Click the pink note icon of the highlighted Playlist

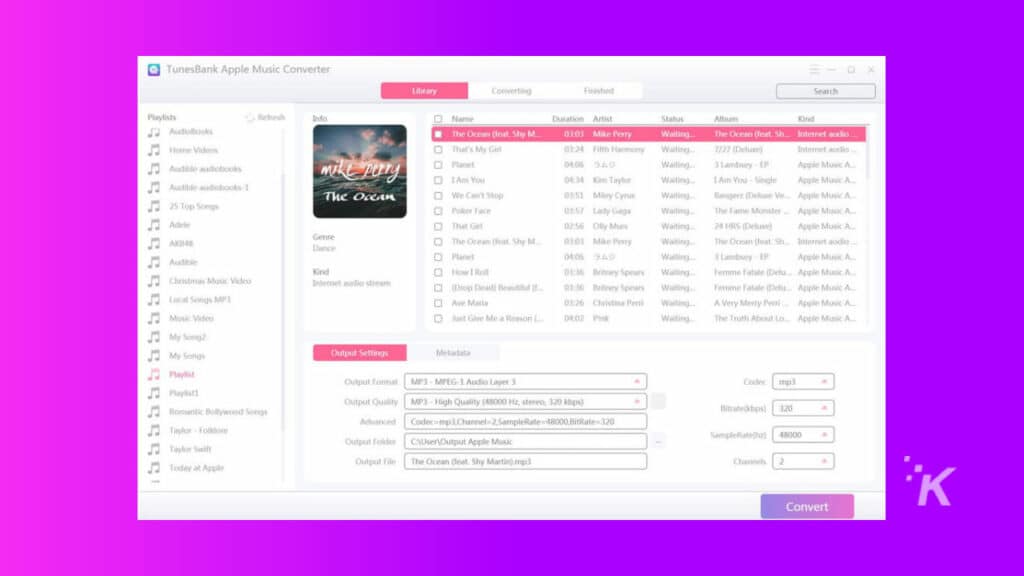(x=154, y=375)
